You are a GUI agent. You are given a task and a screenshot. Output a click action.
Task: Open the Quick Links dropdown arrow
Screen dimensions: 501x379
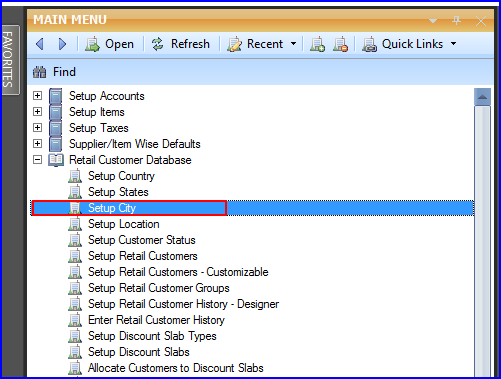coord(453,44)
